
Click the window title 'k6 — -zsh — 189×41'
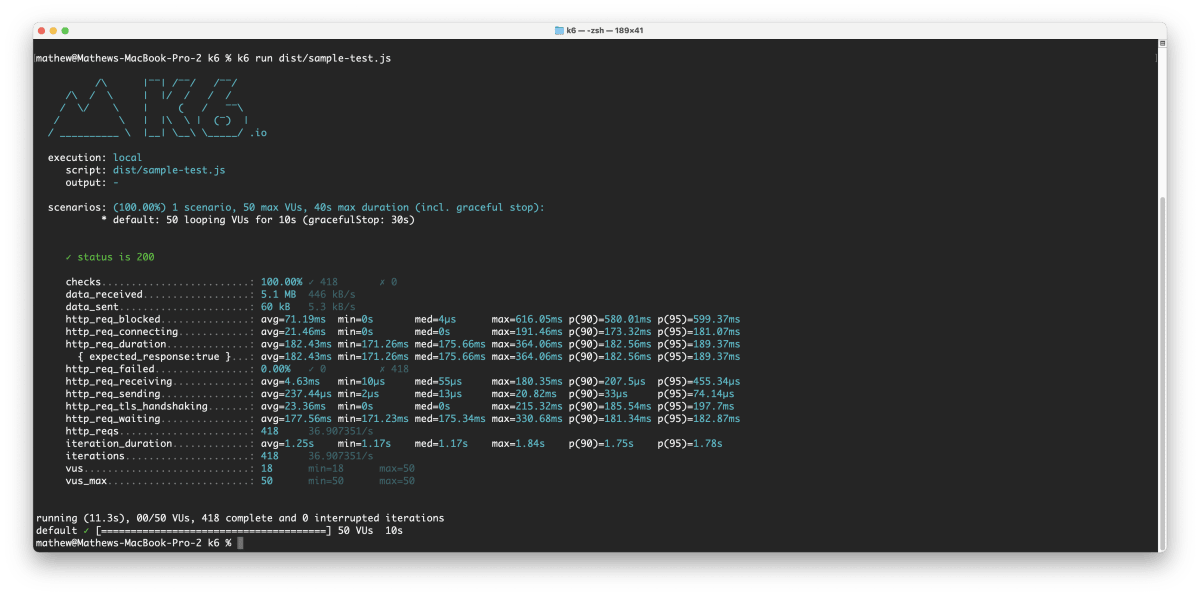tap(605, 31)
